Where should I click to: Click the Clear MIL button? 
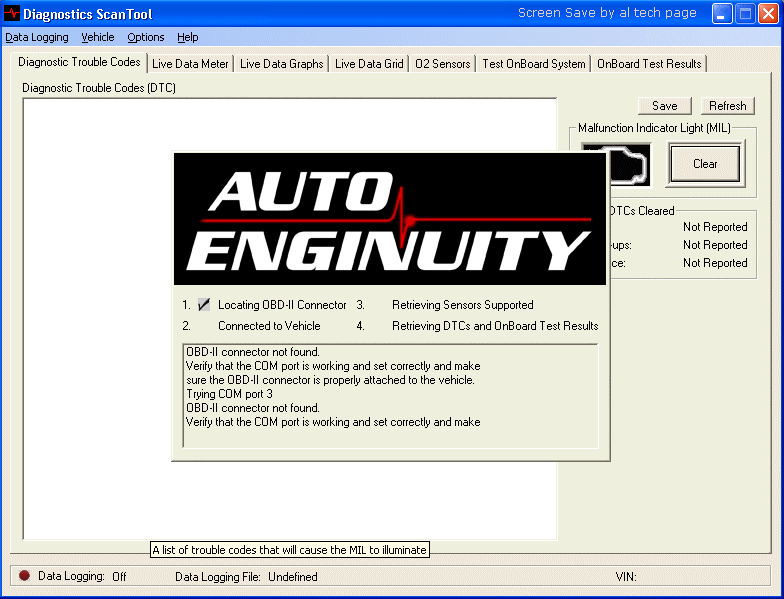point(705,164)
